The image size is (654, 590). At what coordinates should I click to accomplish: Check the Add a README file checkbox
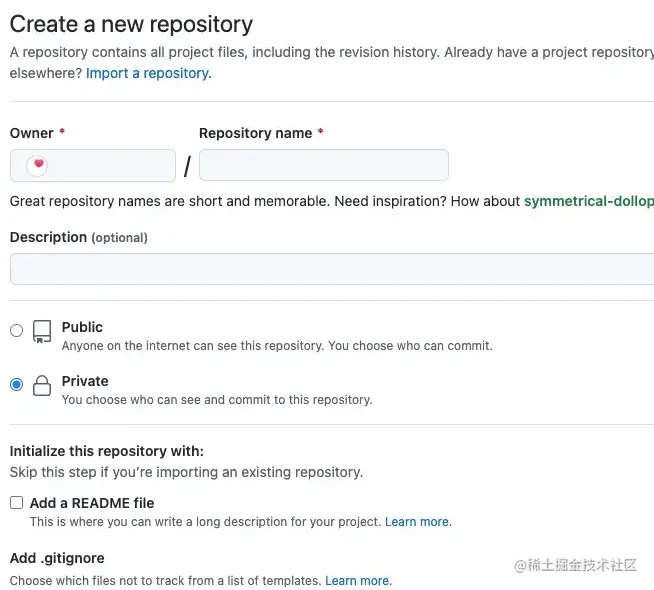tap(17, 502)
